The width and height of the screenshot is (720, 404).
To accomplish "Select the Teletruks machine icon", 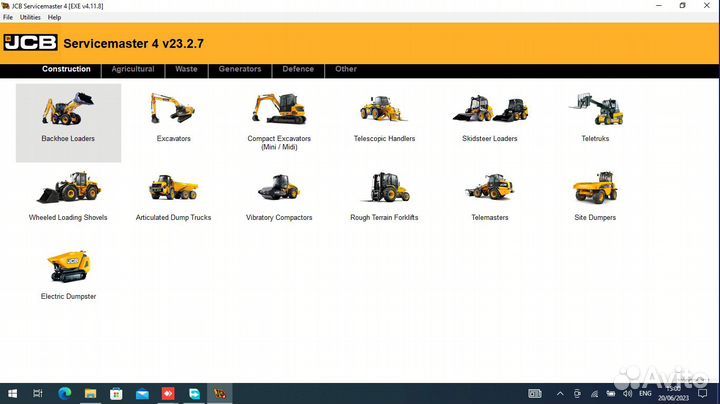I will pos(596,109).
